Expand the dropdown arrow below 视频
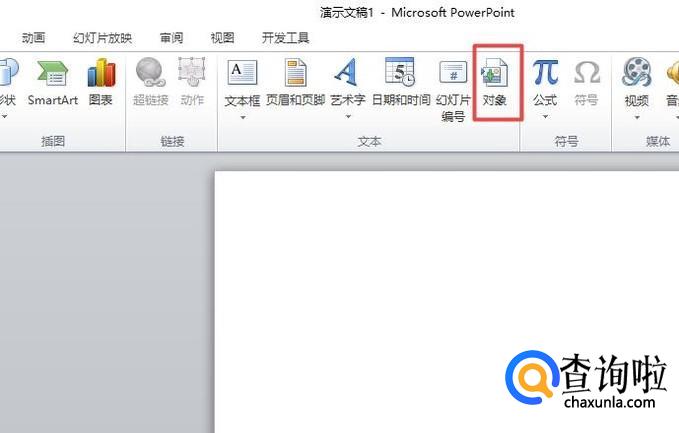Image resolution: width=679 pixels, height=433 pixels. [x=636, y=117]
